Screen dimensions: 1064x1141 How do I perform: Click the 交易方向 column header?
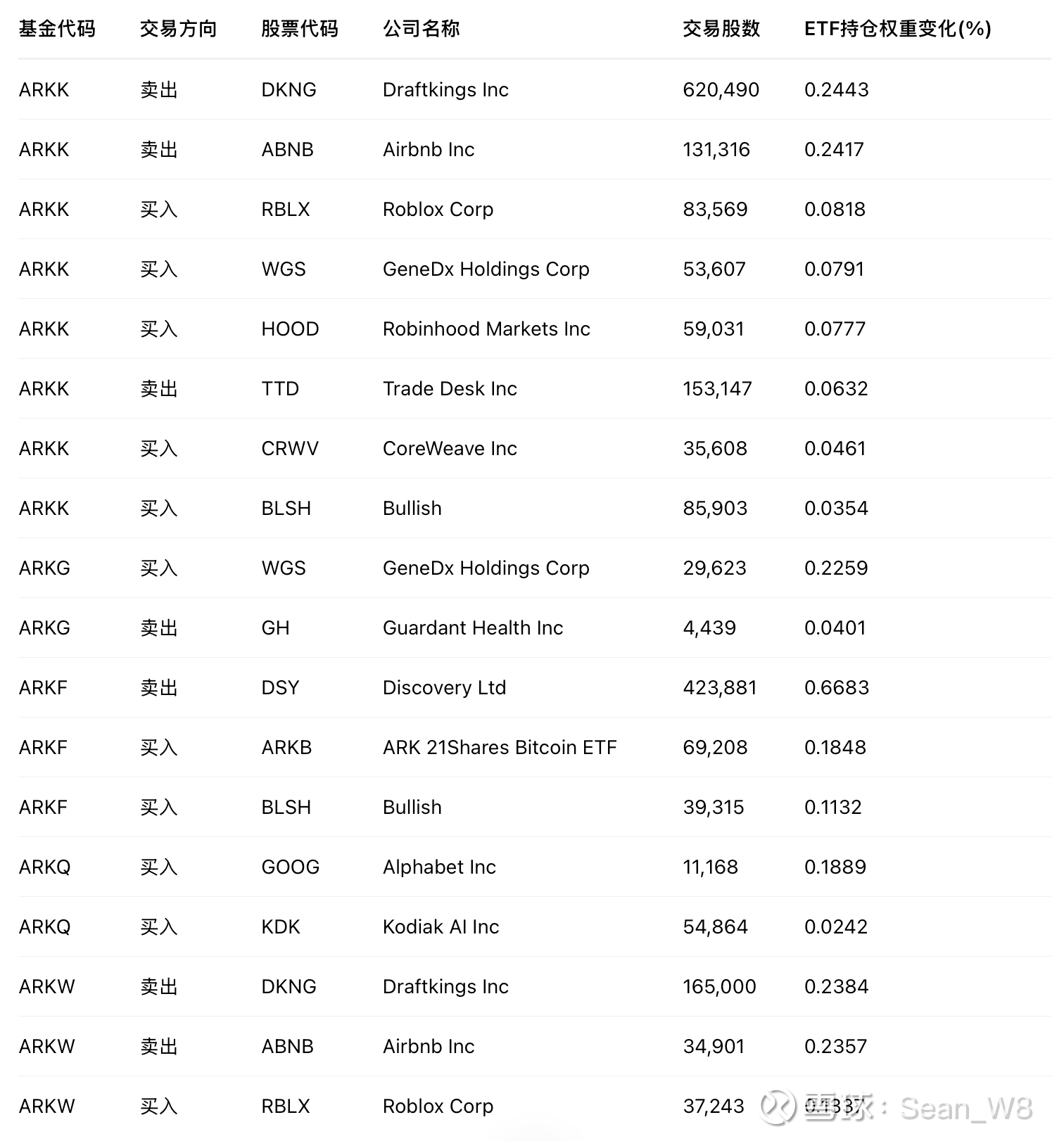pos(178,29)
